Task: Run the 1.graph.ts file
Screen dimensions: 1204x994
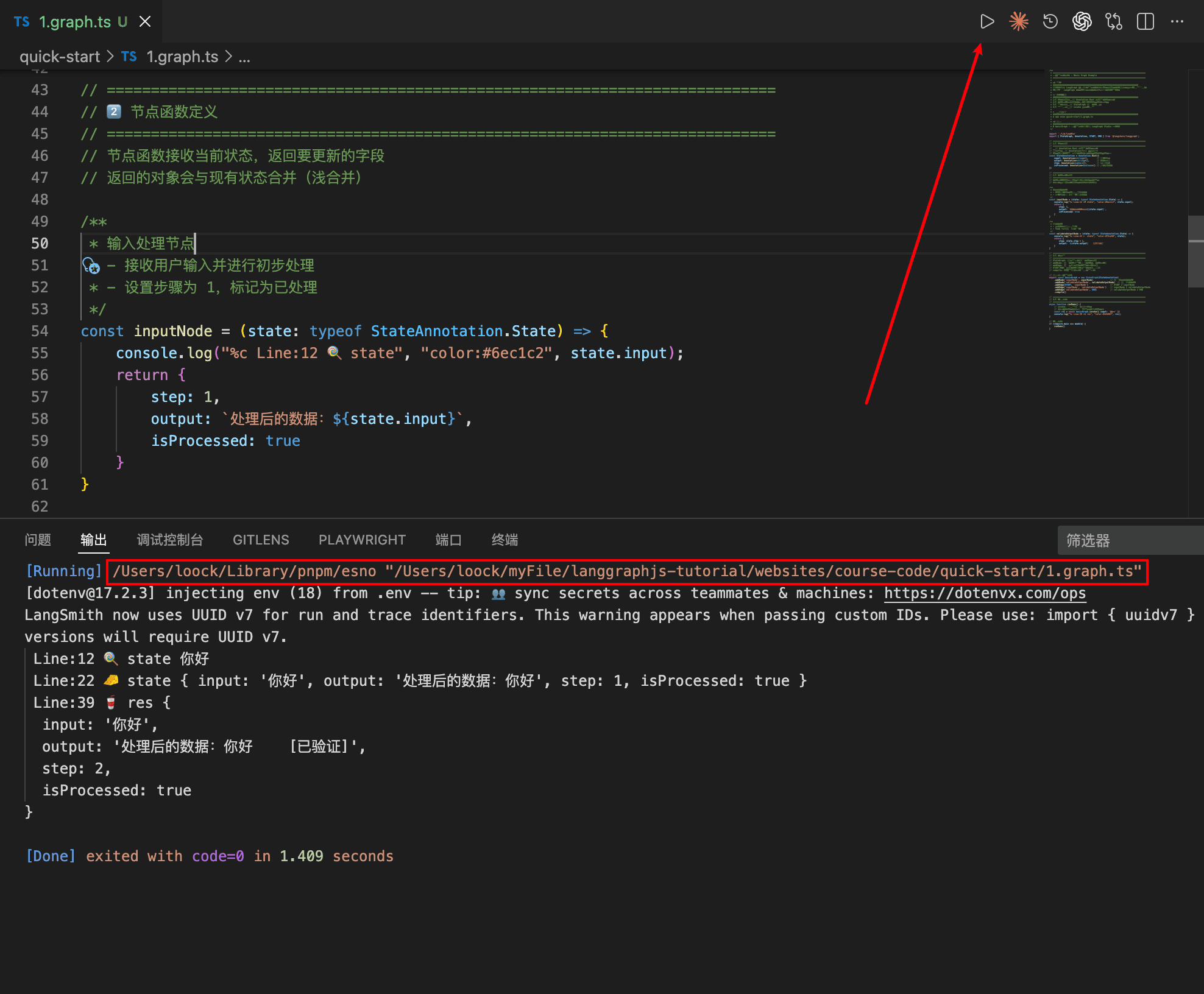Action: [987, 21]
